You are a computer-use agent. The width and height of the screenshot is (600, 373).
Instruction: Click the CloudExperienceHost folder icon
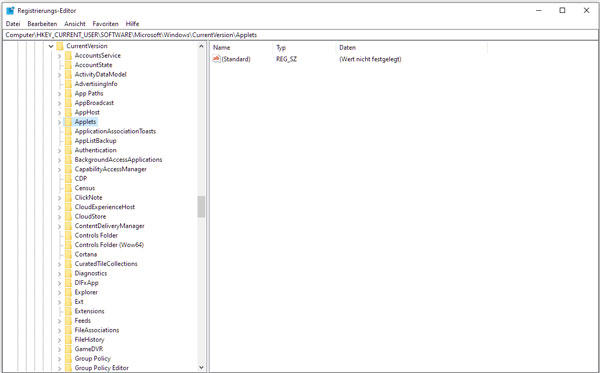click(68, 207)
